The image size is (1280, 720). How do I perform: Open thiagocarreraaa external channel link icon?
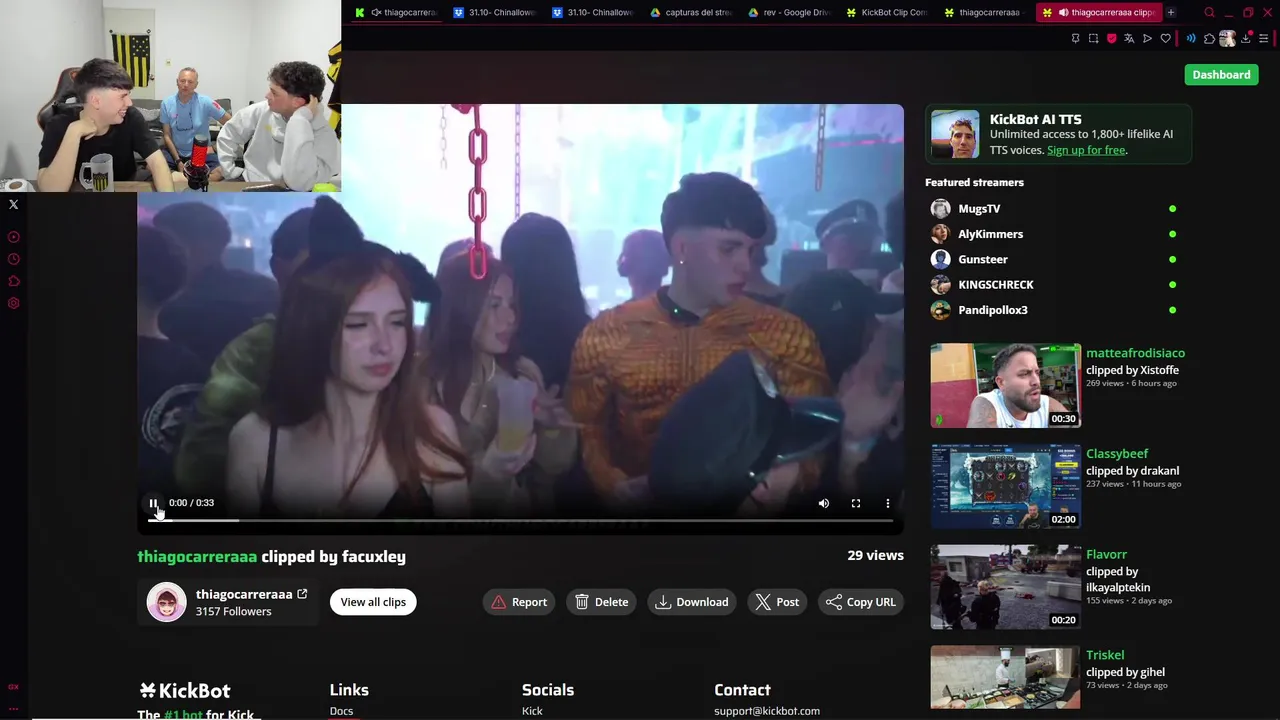(302, 594)
